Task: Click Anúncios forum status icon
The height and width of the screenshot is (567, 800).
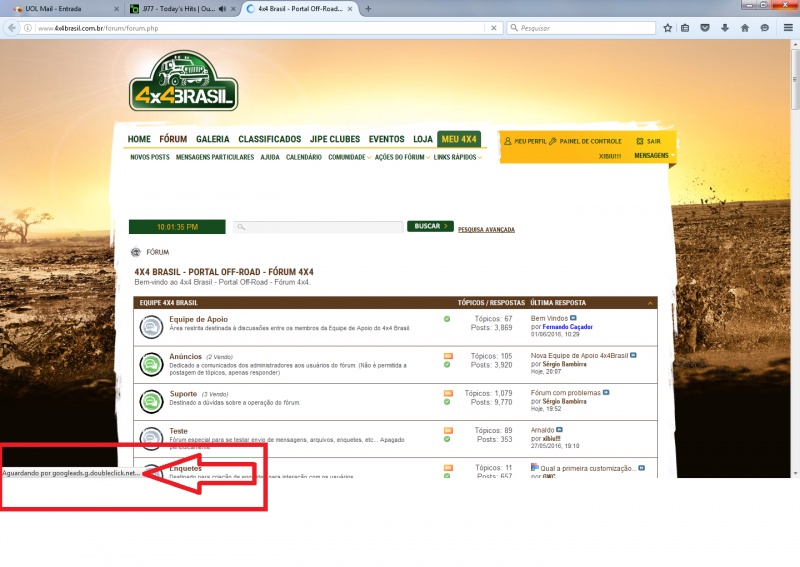Action: (151, 364)
